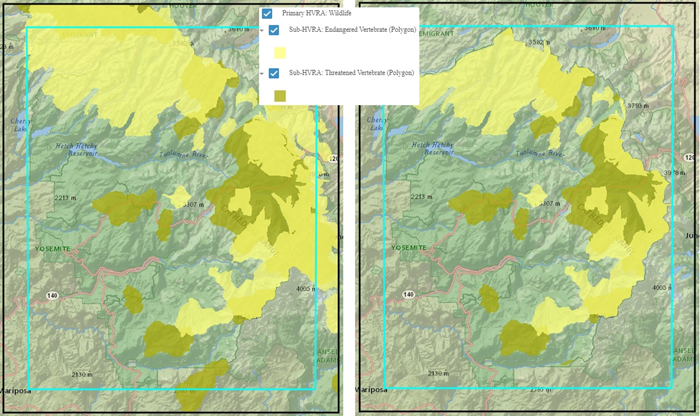Click Hetch Hetchy Reservoir label on right map
The image size is (700, 416).
click(436, 149)
